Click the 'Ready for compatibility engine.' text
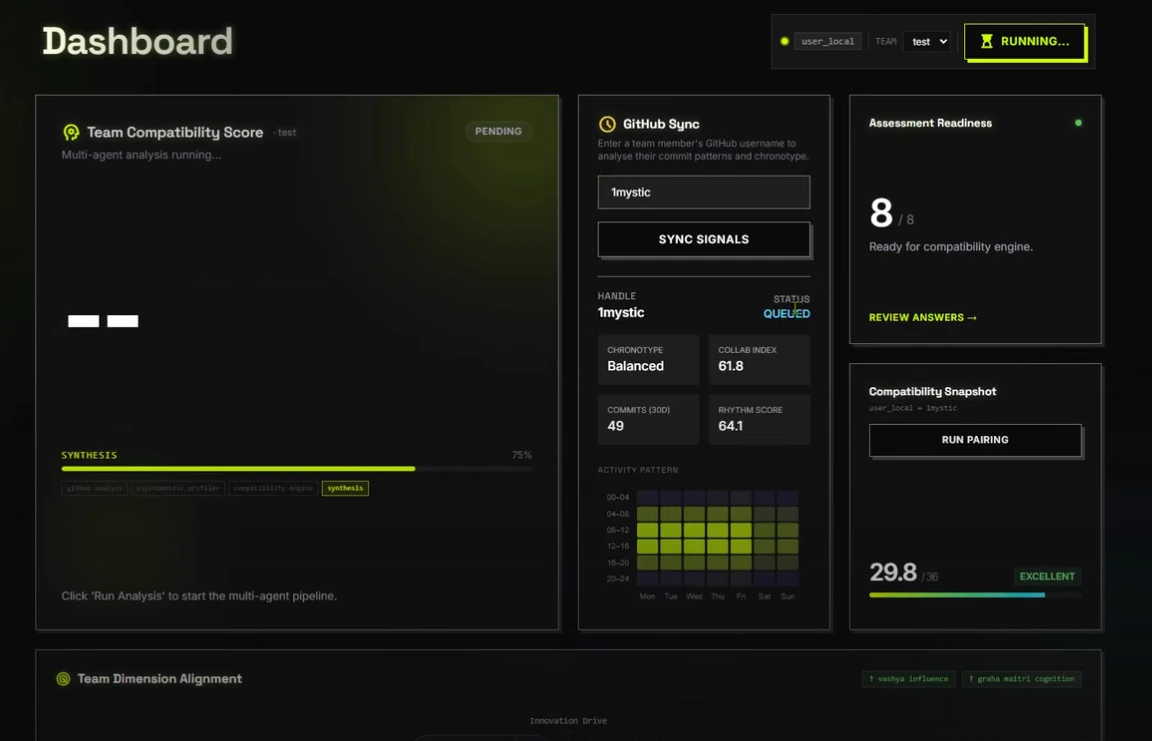The height and width of the screenshot is (741, 1152). tap(951, 247)
